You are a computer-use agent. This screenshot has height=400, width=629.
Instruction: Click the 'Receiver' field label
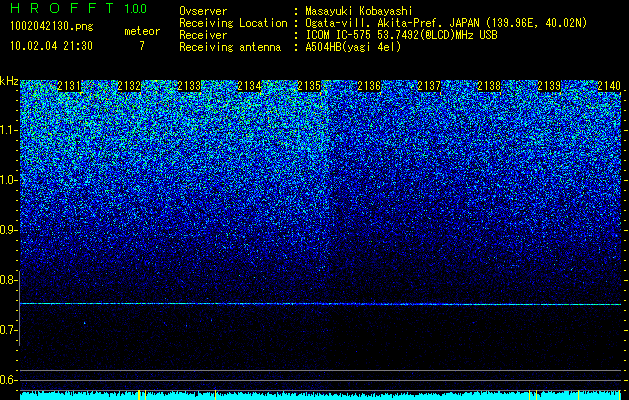tap(203, 35)
